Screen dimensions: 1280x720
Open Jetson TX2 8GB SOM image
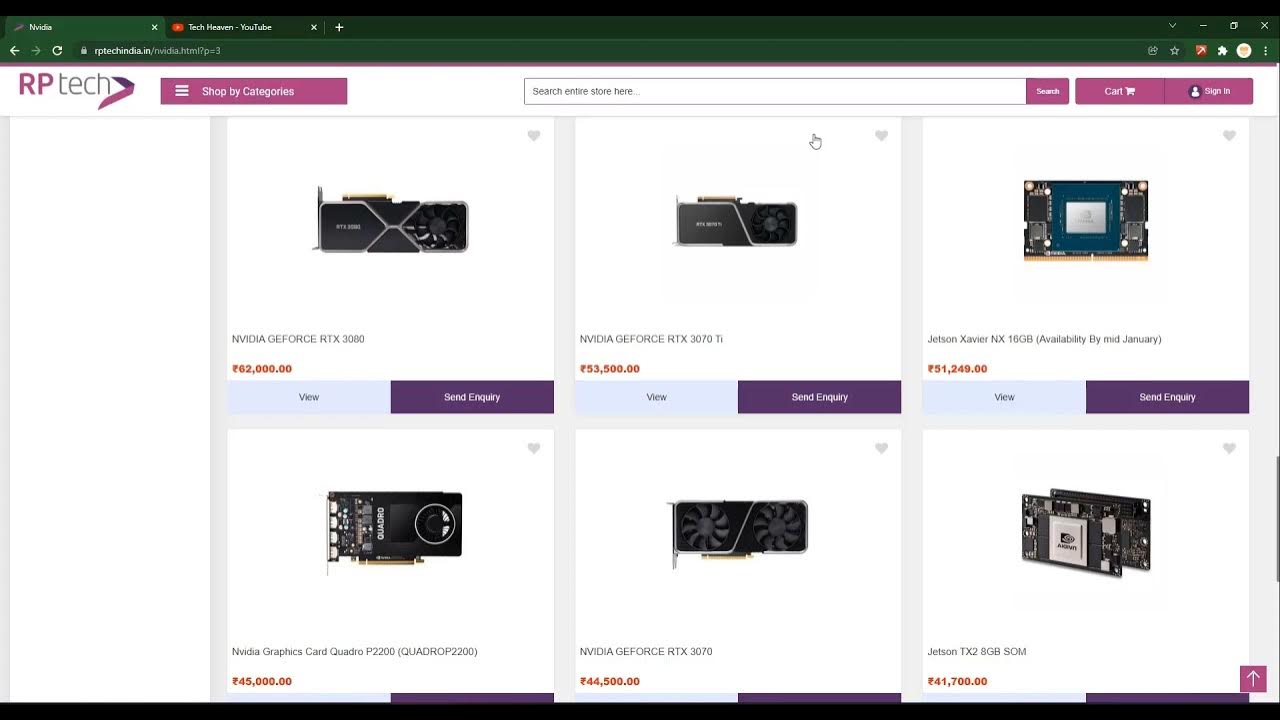(x=1086, y=533)
